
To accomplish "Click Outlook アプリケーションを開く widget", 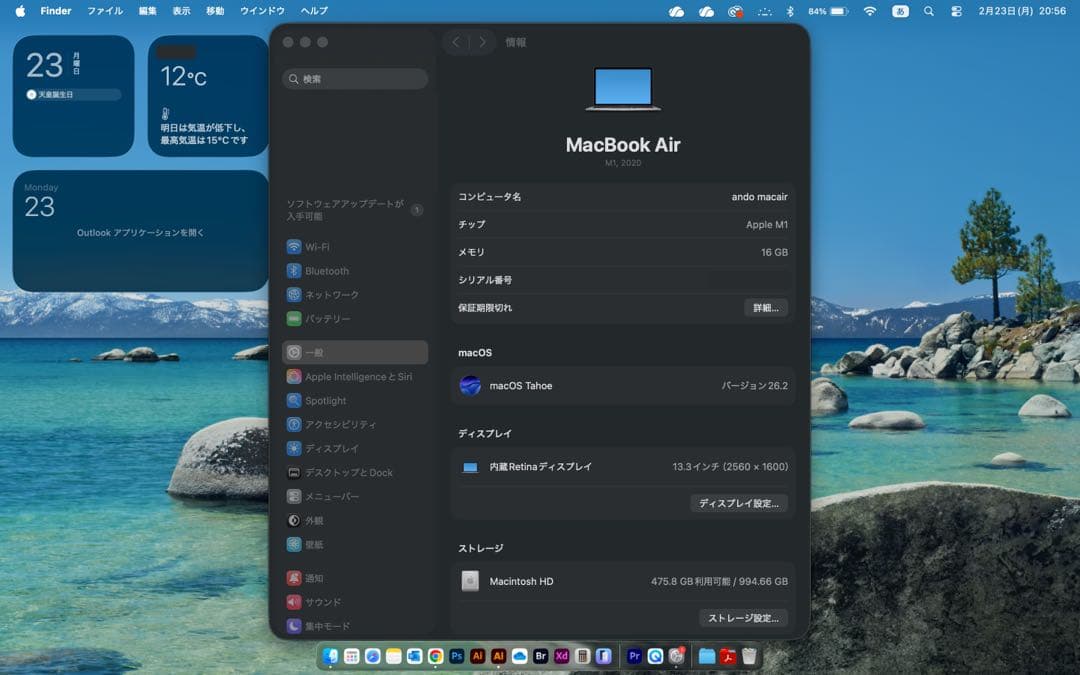I will coord(141,231).
